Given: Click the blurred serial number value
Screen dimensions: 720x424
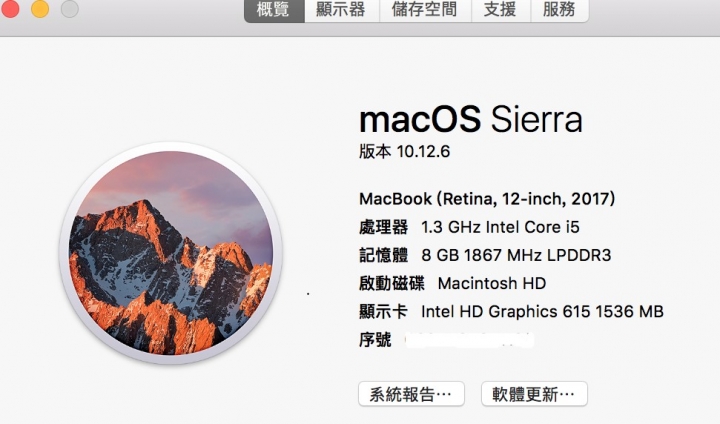Looking at the screenshot, I should click(x=469, y=340).
